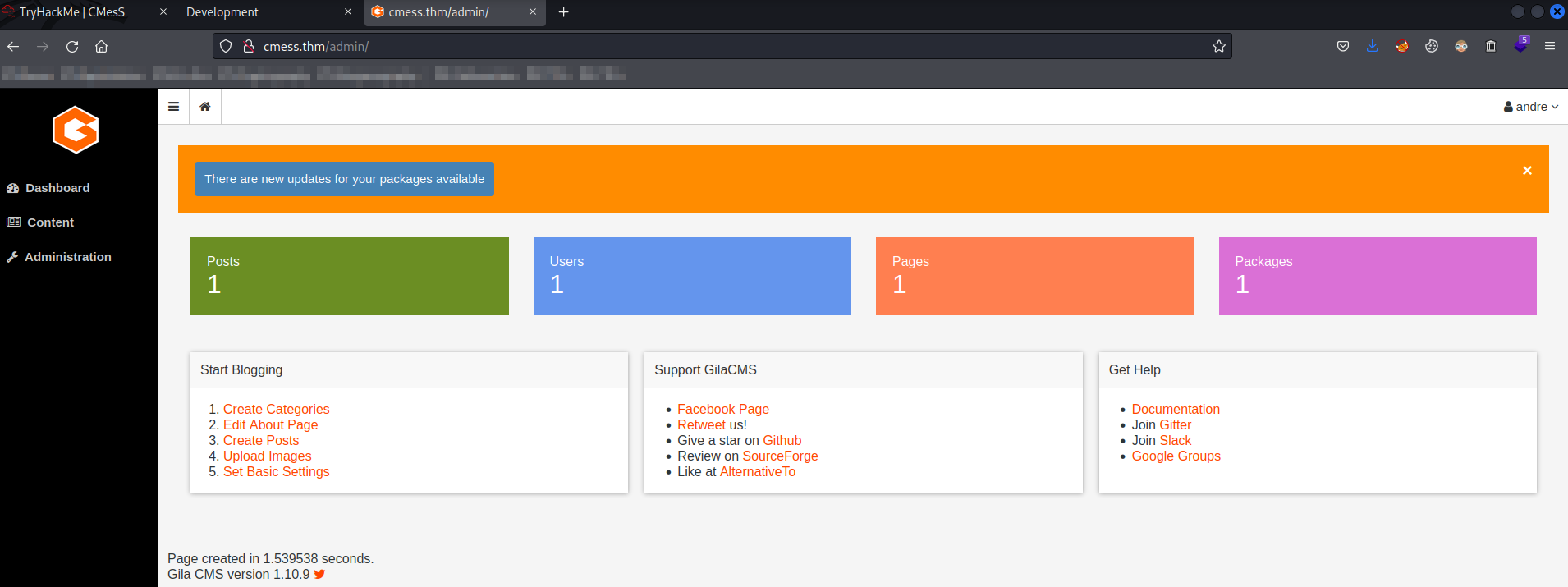1568x587 pixels.
Task: Open the Edit About Page link
Action: 270,424
